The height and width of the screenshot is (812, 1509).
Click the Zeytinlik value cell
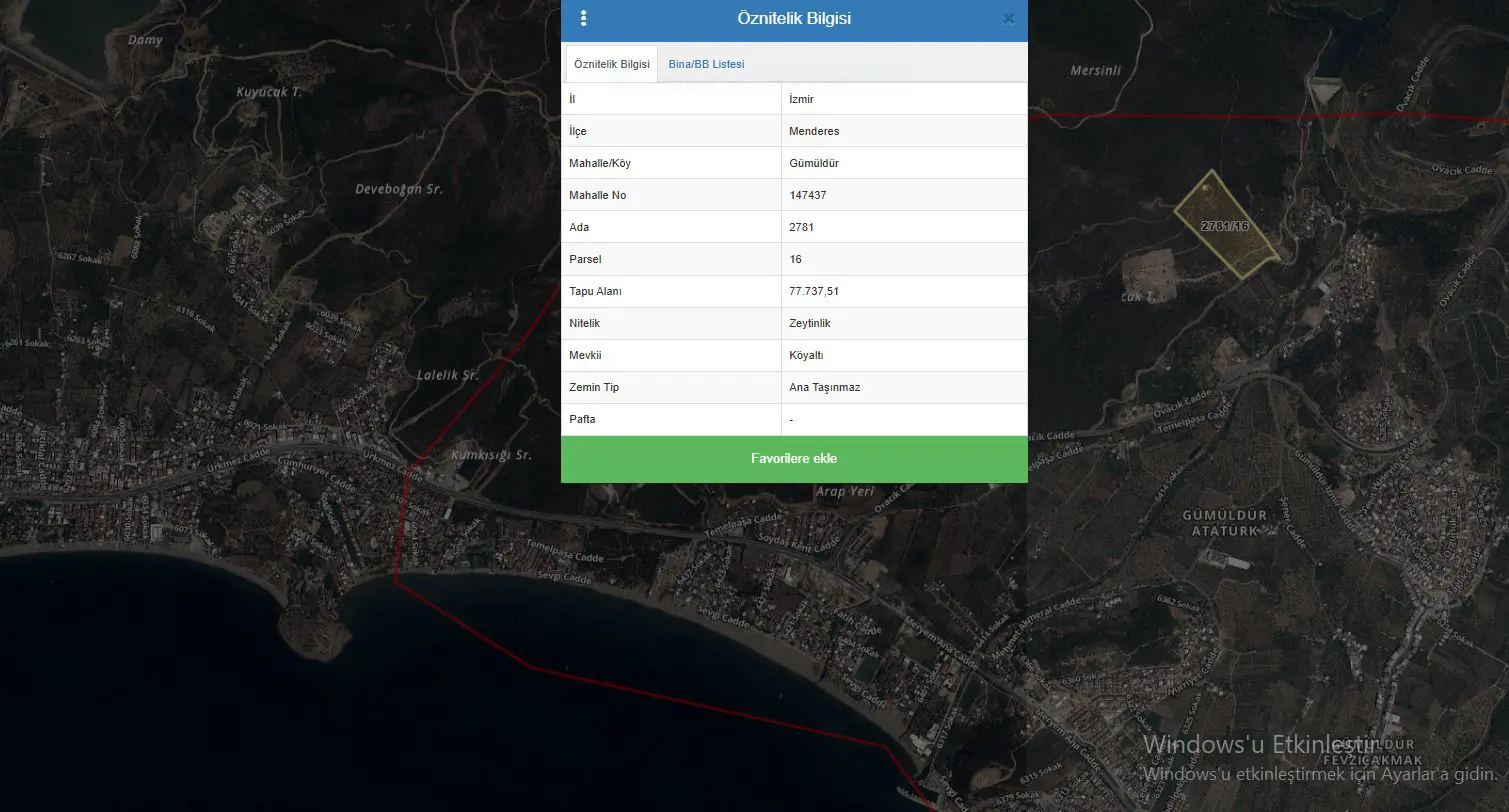904,323
